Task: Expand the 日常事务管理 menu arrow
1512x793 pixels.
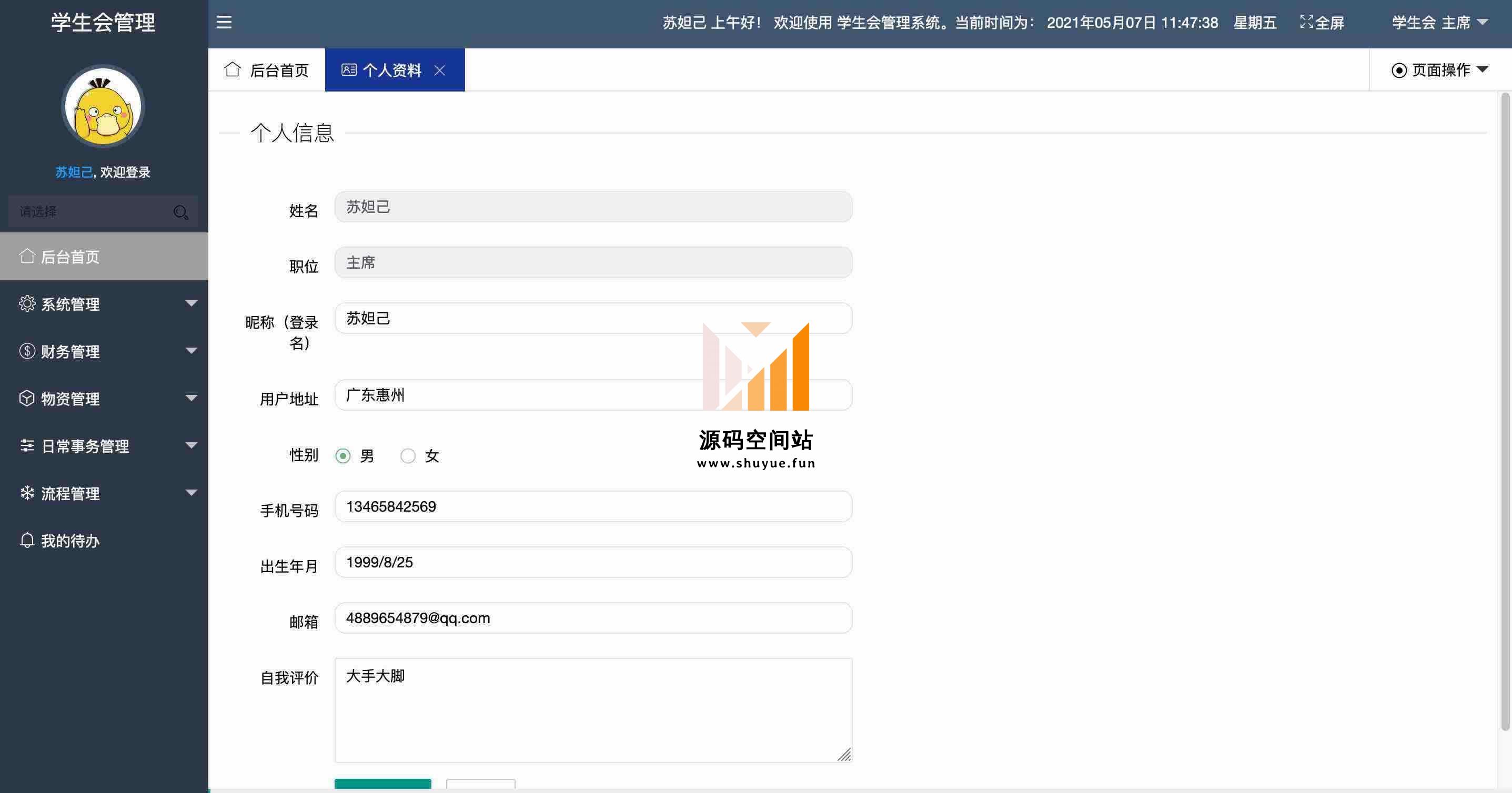Action: pyautogui.click(x=191, y=445)
